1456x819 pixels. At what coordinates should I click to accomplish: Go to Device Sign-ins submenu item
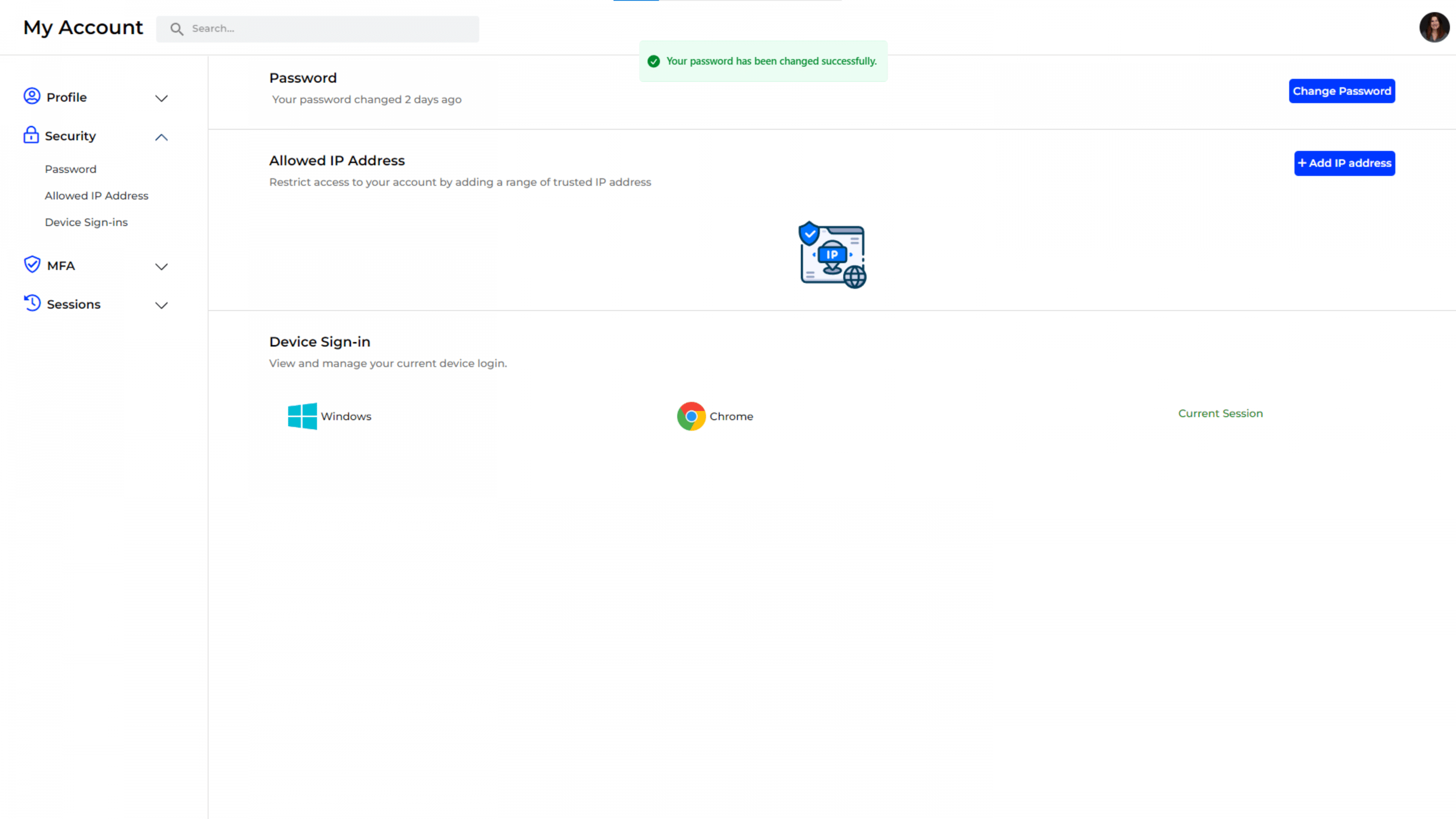tap(86, 222)
